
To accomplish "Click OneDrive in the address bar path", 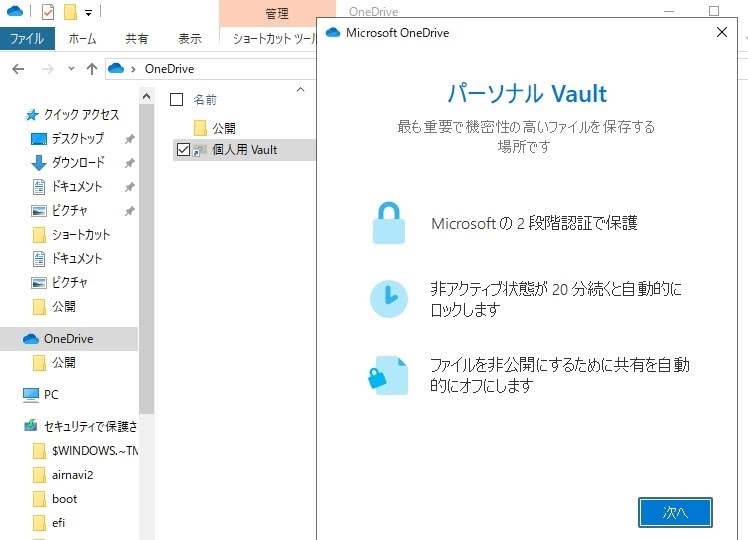I will [169, 69].
